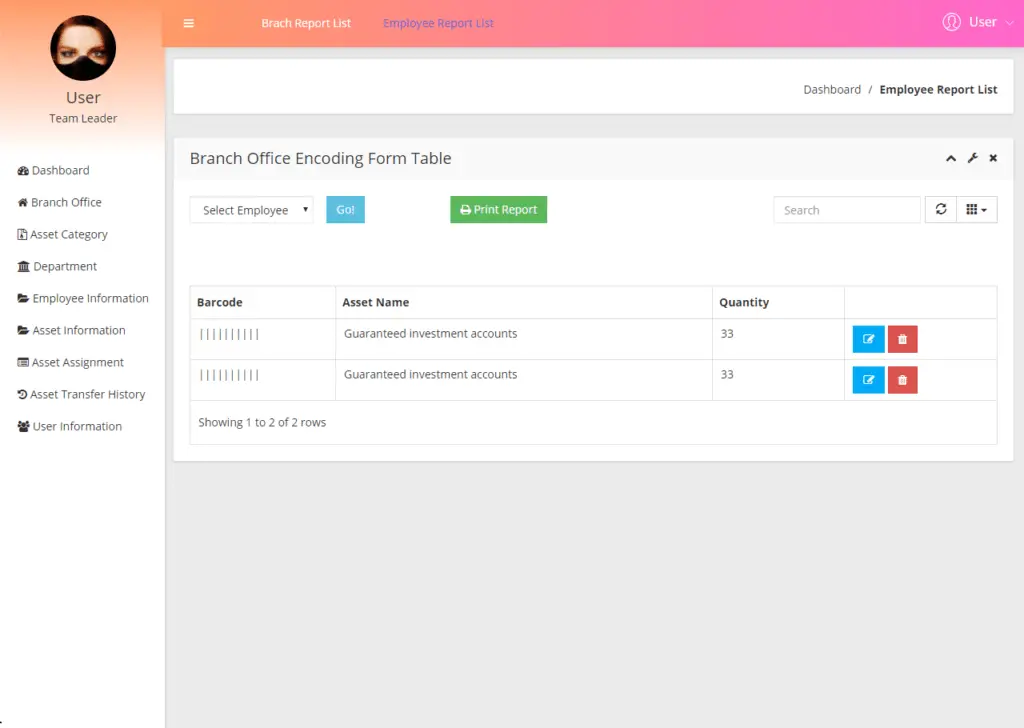Open the Select Employee dropdown
This screenshot has width=1024, height=728.
pos(251,210)
